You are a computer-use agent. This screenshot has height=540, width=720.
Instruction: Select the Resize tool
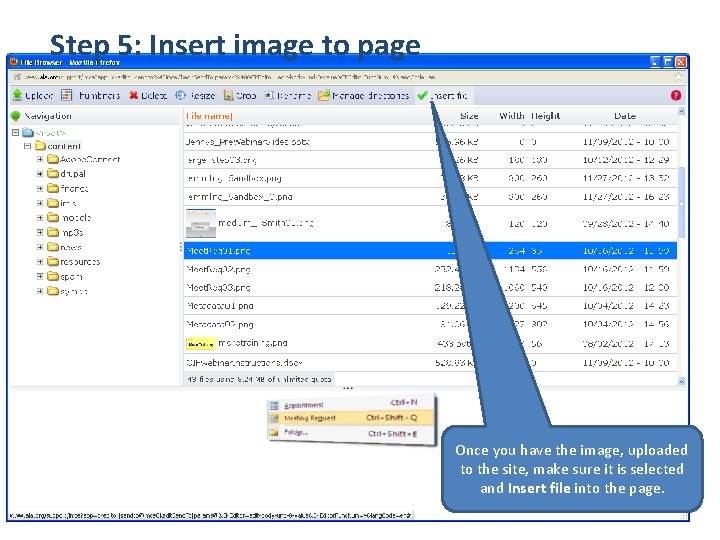coord(195,96)
